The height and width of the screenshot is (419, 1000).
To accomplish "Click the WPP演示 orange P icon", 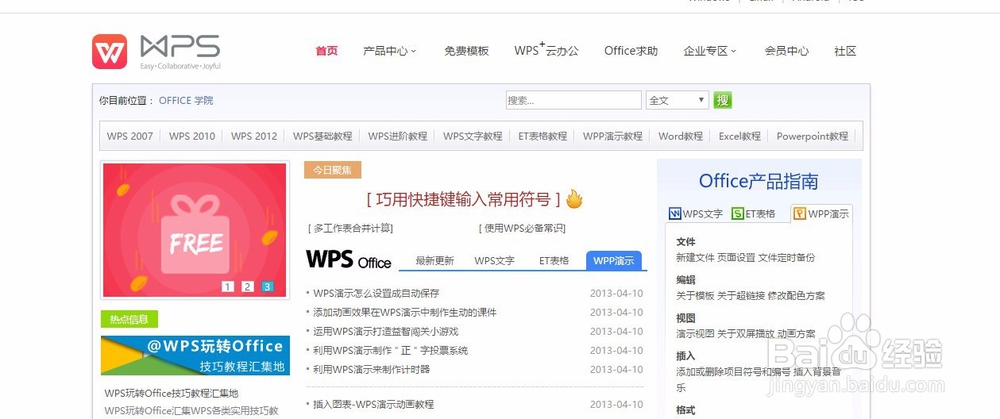I will [800, 214].
